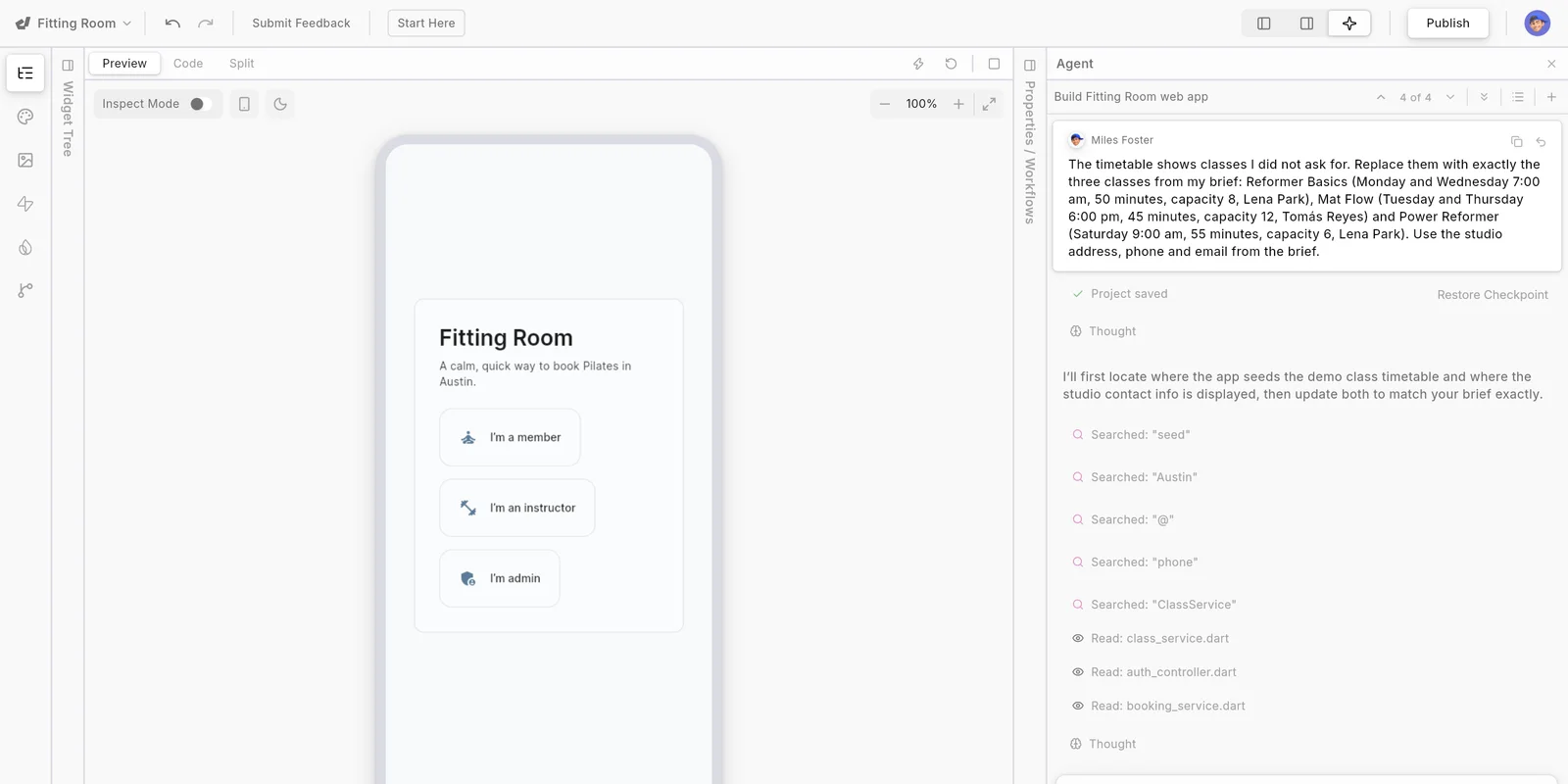Click the square stop icon in preview bar

pyautogui.click(x=994, y=64)
